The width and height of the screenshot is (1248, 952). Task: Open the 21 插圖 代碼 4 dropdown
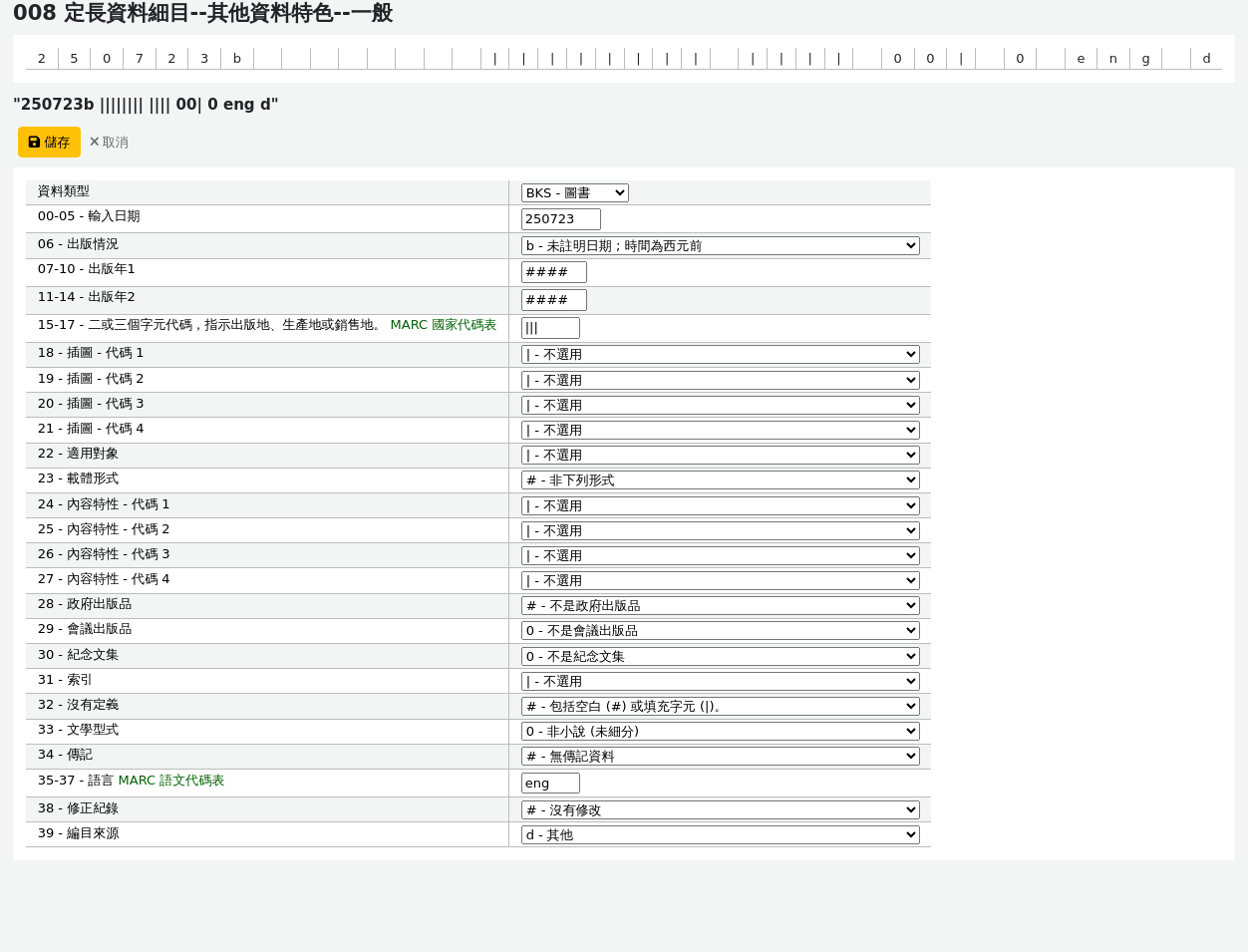pos(721,430)
